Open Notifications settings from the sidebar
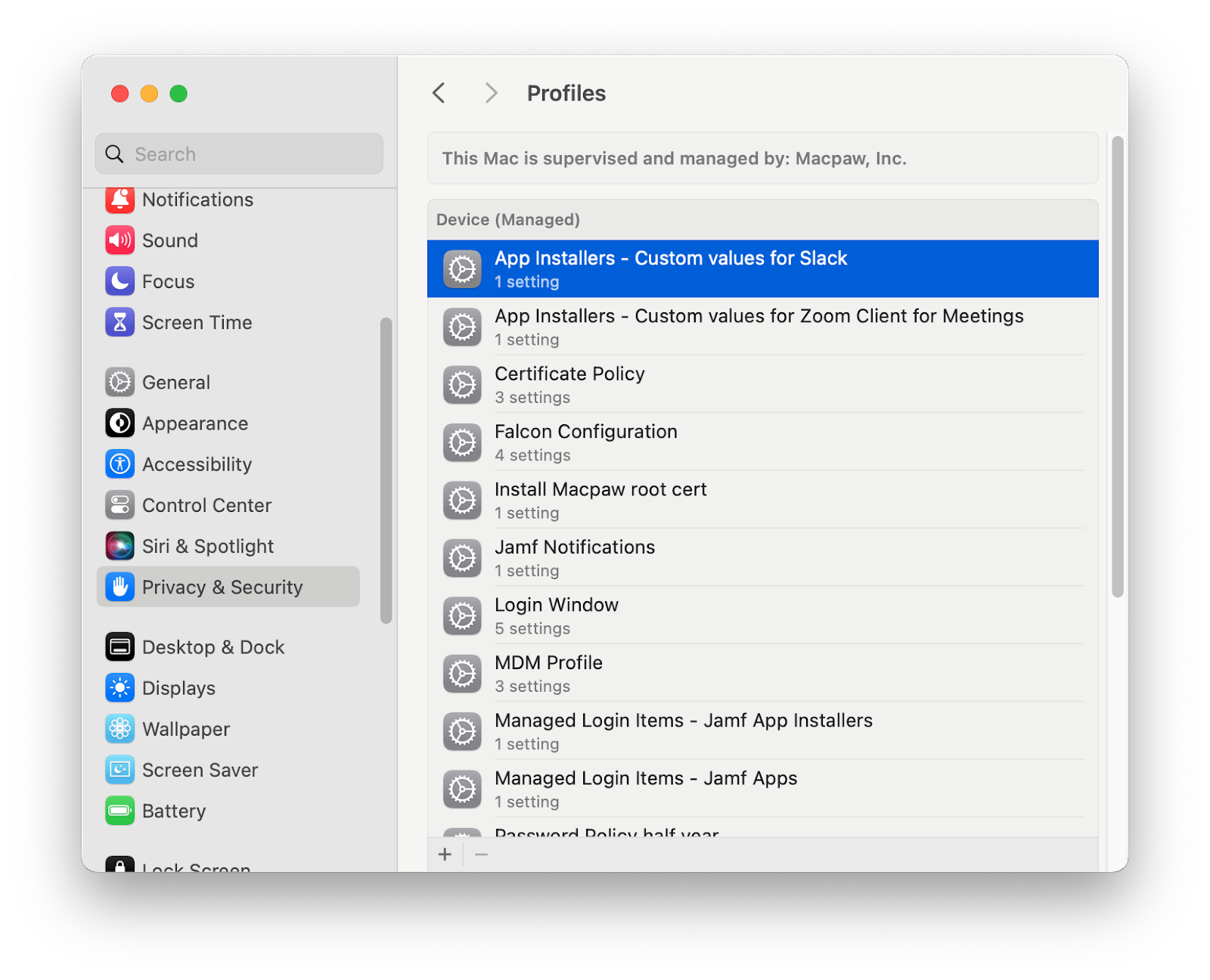 point(197,200)
